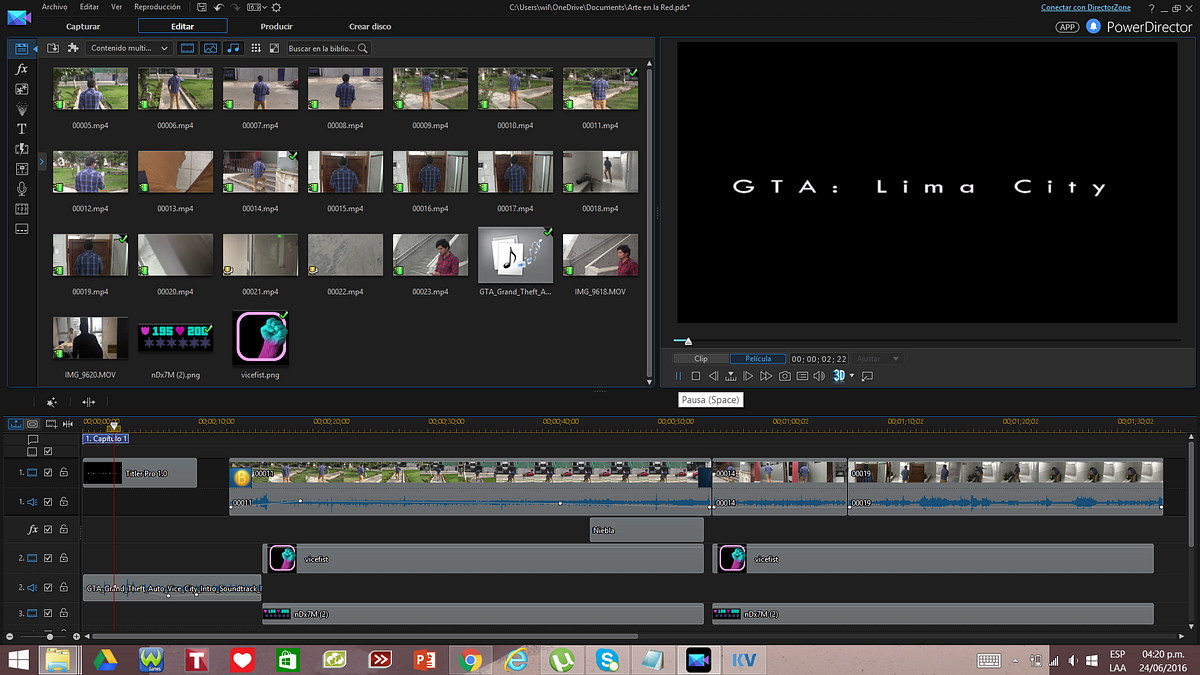Click the plug-ins puzzle icon
Viewport: 1200px width, 675px height.
(72, 48)
